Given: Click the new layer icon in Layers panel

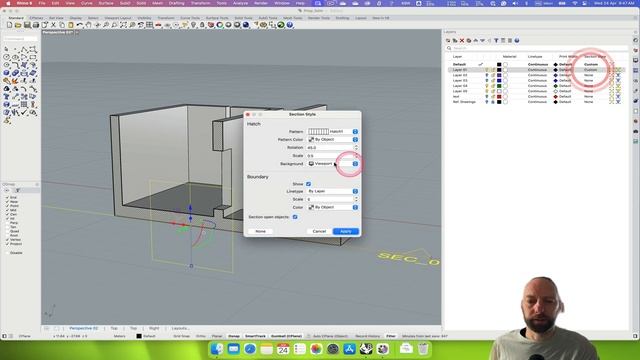Looking at the screenshot, I should click(448, 40).
